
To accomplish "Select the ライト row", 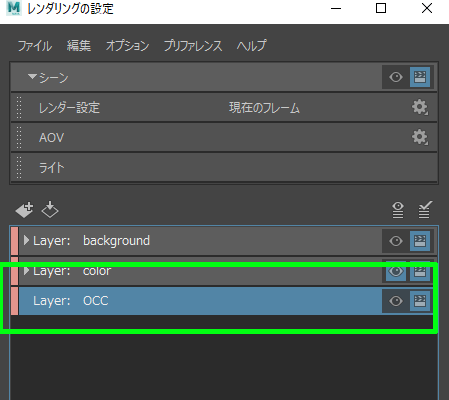I will [x=224, y=167].
